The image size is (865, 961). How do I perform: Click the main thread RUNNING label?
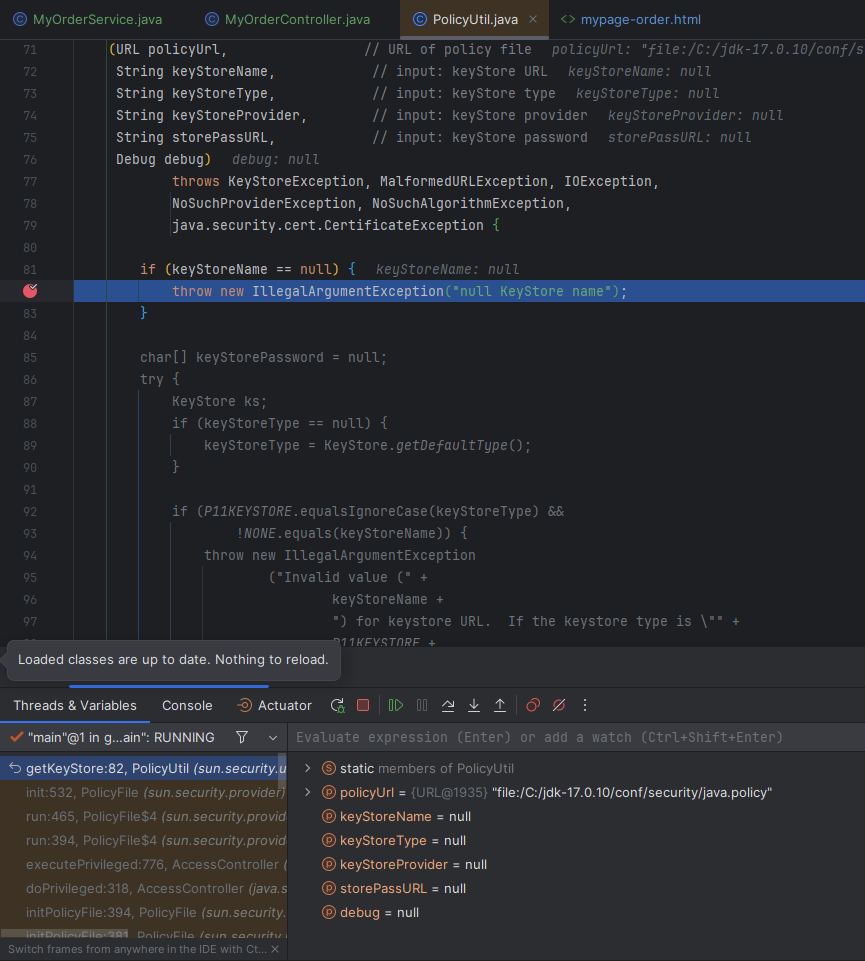click(121, 737)
